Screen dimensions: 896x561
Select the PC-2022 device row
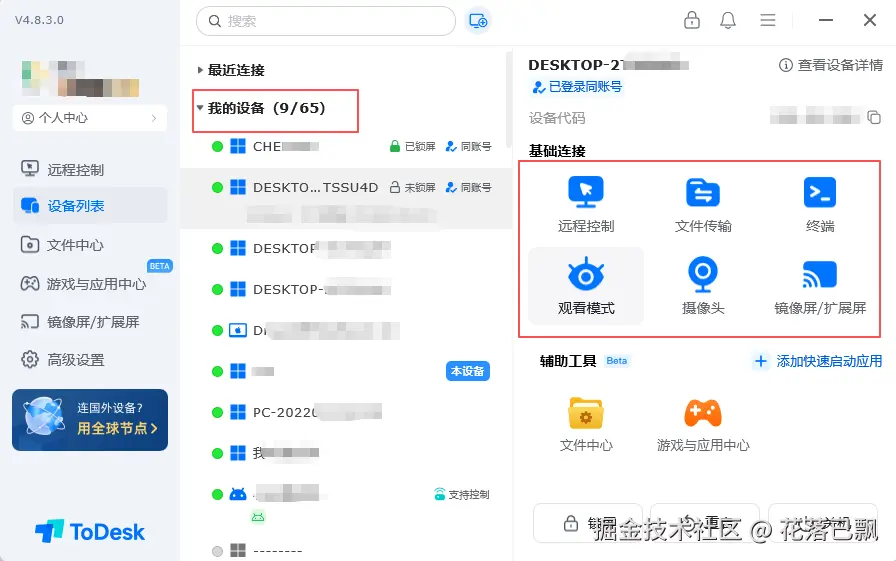(346, 412)
